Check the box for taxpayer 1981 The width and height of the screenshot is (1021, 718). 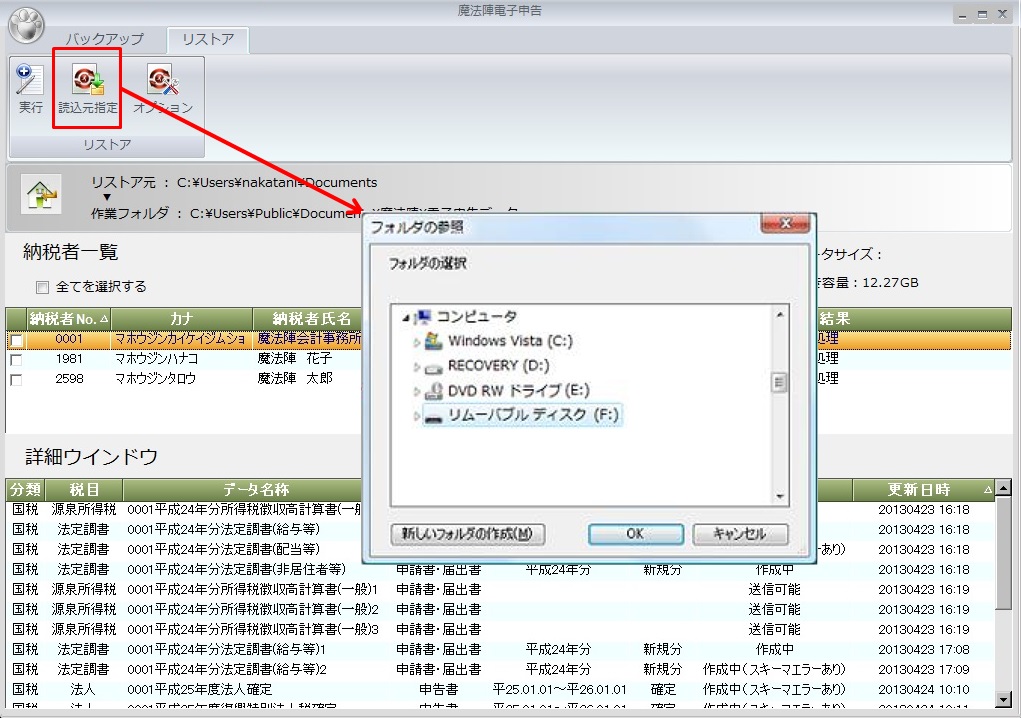pyautogui.click(x=16, y=360)
